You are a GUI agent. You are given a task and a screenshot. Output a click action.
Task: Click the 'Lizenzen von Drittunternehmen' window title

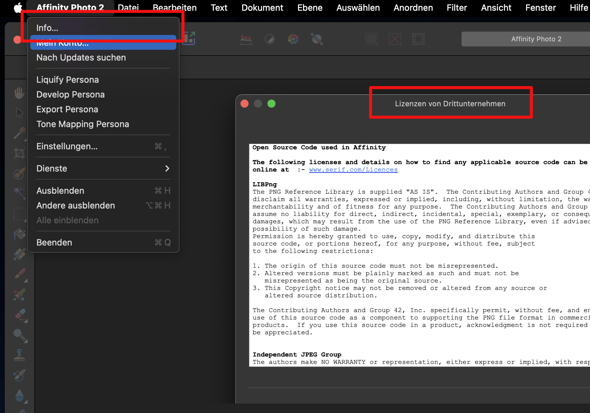450,104
